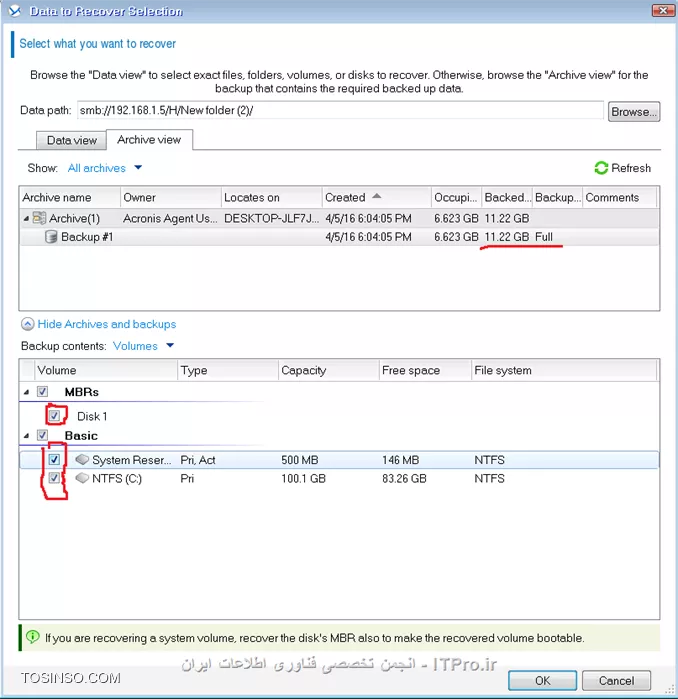Image resolution: width=678 pixels, height=699 pixels.
Task: Sort by the Created column header
Action: pyautogui.click(x=376, y=197)
